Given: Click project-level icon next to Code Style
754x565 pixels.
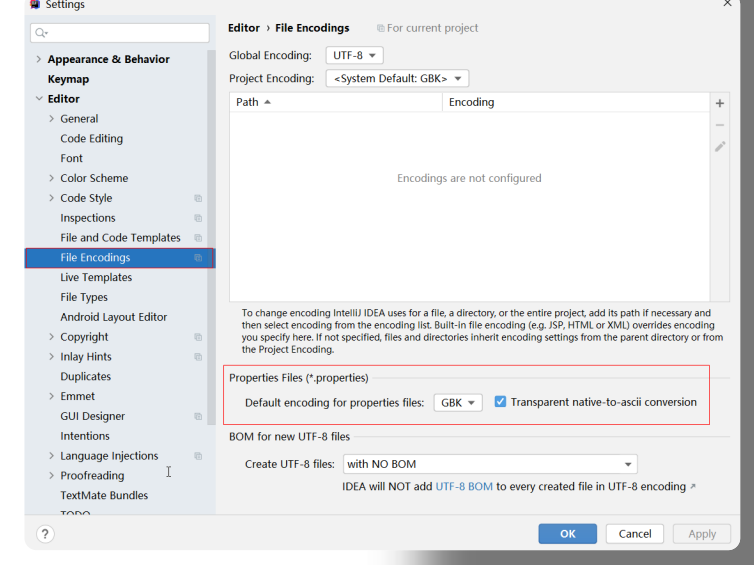Looking at the screenshot, I should coord(198,198).
